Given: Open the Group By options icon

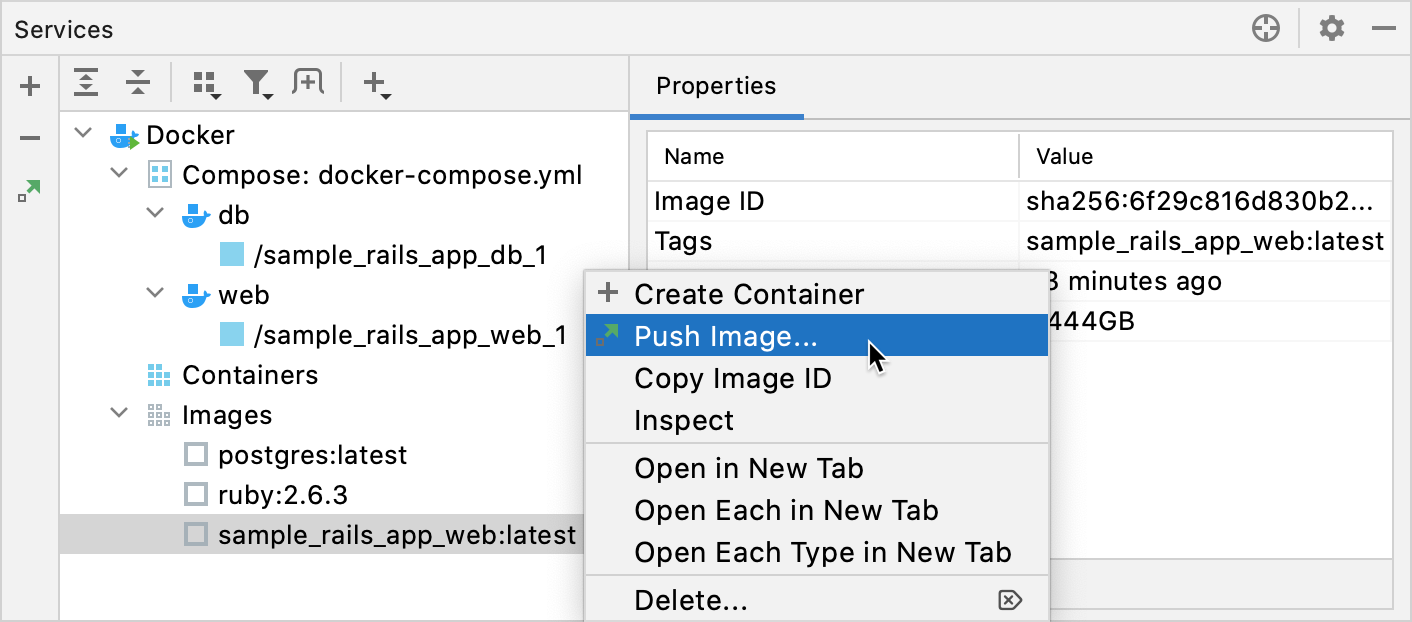Looking at the screenshot, I should pos(206,84).
